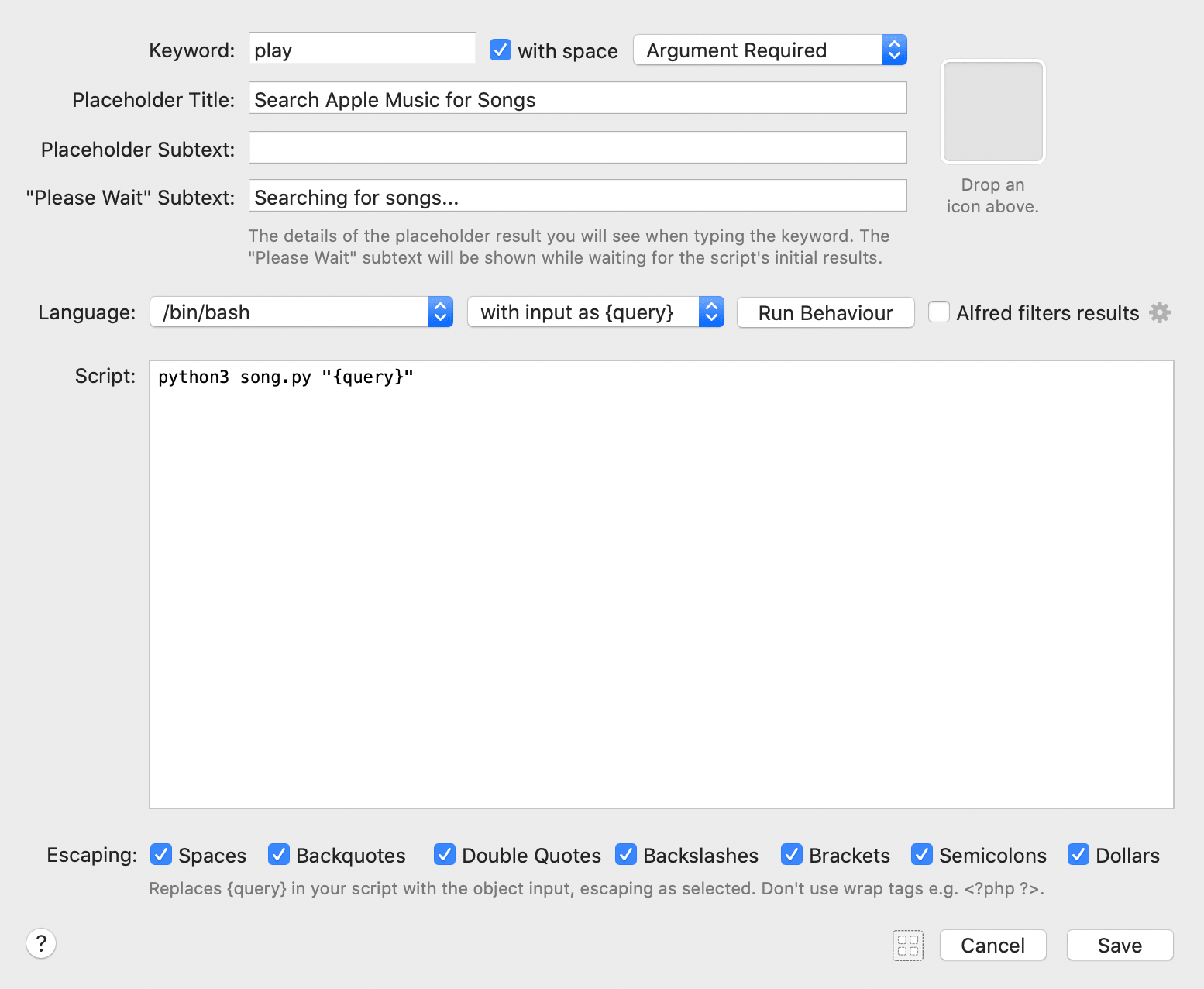Screen dimensions: 1204x989
Task: Click the icon drop well
Action: pos(992,112)
